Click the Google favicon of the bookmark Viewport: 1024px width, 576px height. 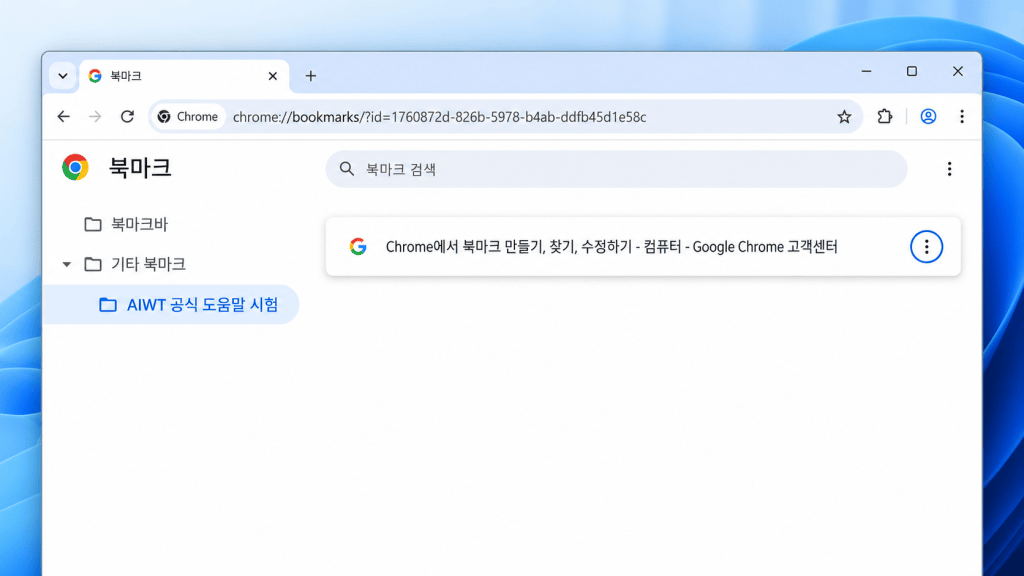pyautogui.click(x=358, y=247)
